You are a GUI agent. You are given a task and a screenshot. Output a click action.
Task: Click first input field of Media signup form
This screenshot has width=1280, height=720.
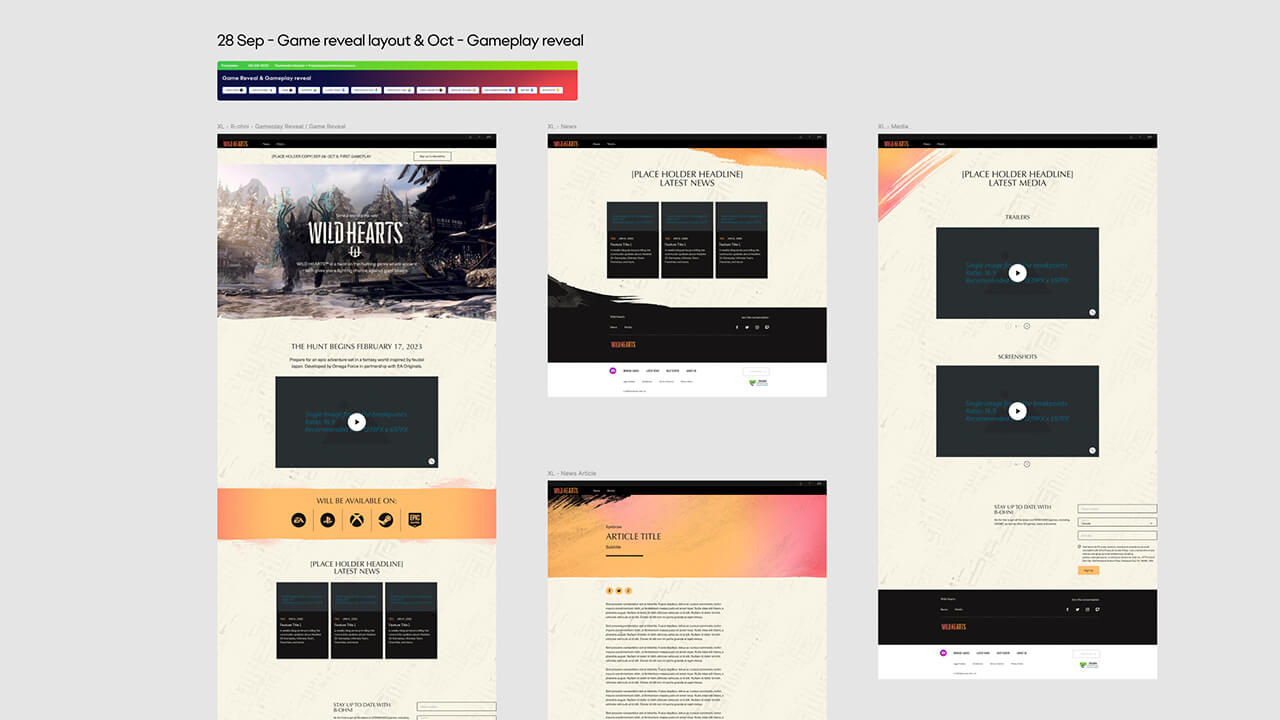[1117, 509]
